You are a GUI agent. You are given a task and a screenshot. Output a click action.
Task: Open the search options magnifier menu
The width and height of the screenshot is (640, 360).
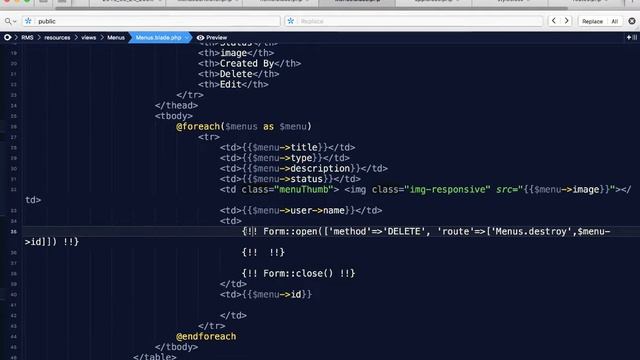click(10, 21)
